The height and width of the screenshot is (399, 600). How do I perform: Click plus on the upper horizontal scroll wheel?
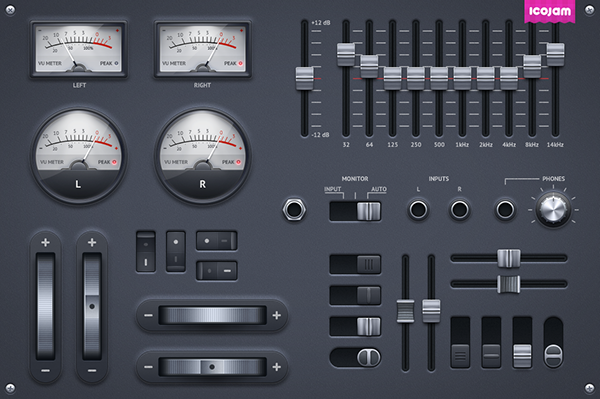click(277, 315)
